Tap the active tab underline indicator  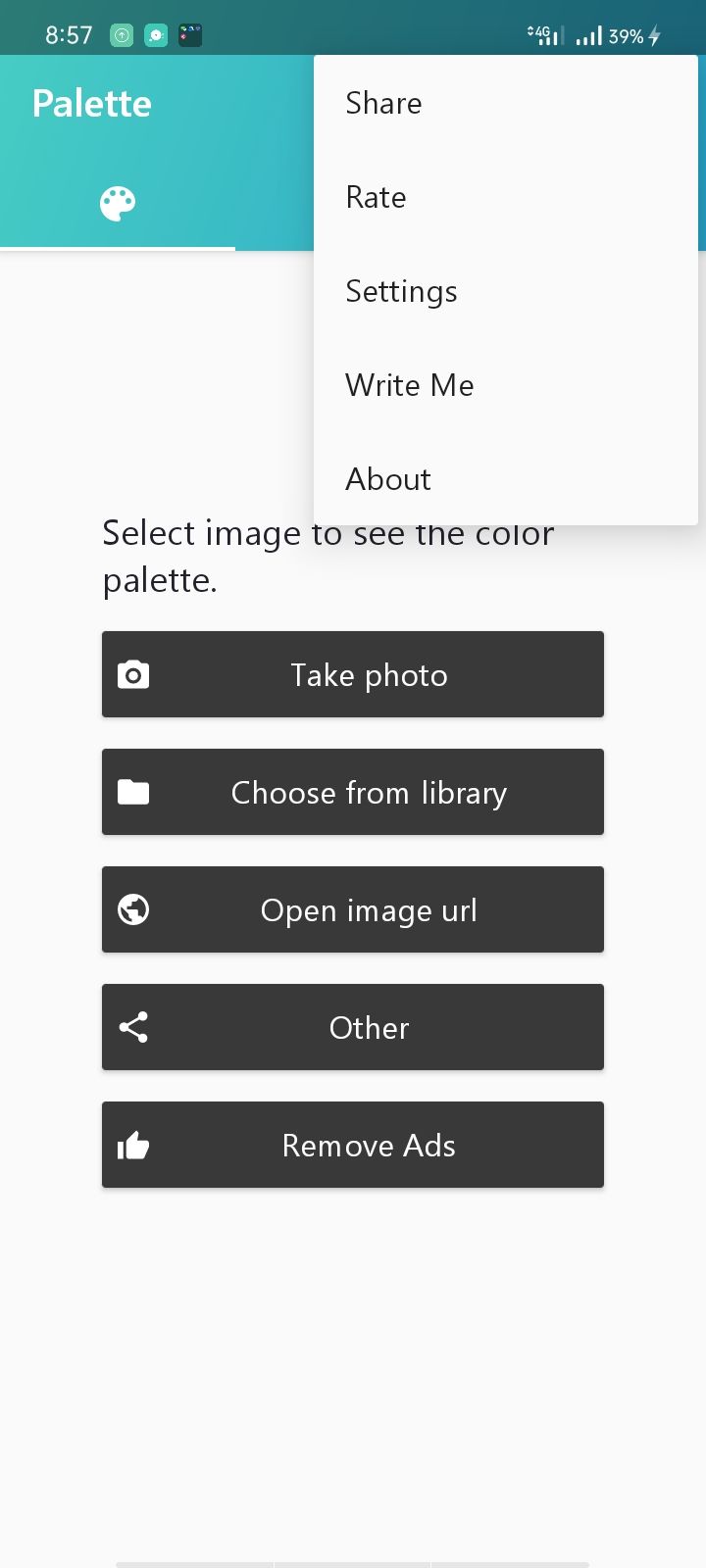click(x=118, y=249)
